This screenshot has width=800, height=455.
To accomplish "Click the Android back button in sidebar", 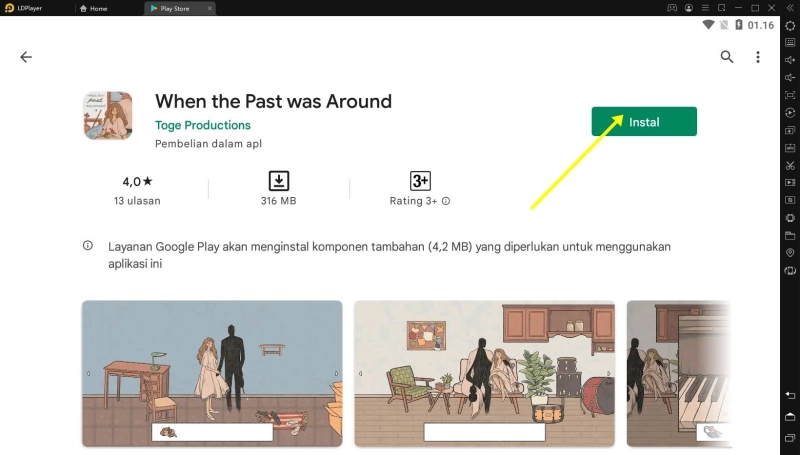I will (790, 395).
